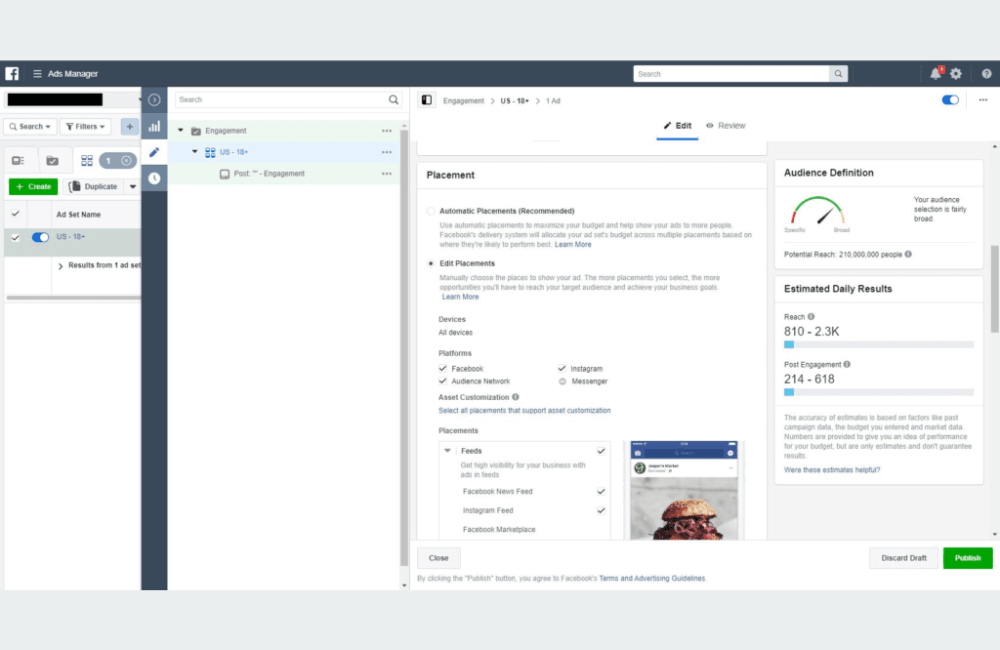Screen dimensions: 1000x650
Task: Collapse the Feeds placements group
Action: (448, 451)
